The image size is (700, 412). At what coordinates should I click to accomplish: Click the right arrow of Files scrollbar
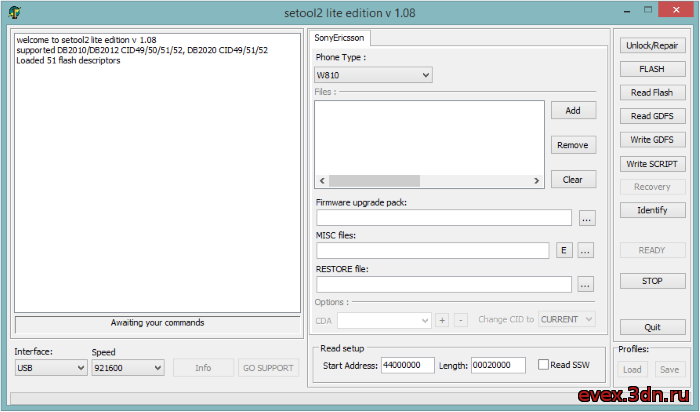pyautogui.click(x=537, y=181)
